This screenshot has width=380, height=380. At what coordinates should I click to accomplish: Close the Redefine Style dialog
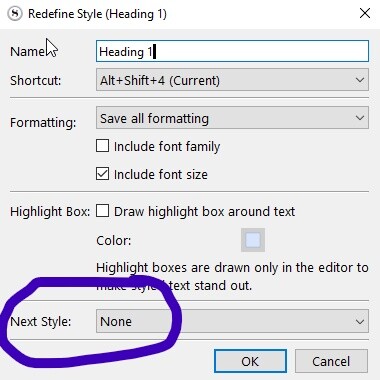[x=365, y=13]
